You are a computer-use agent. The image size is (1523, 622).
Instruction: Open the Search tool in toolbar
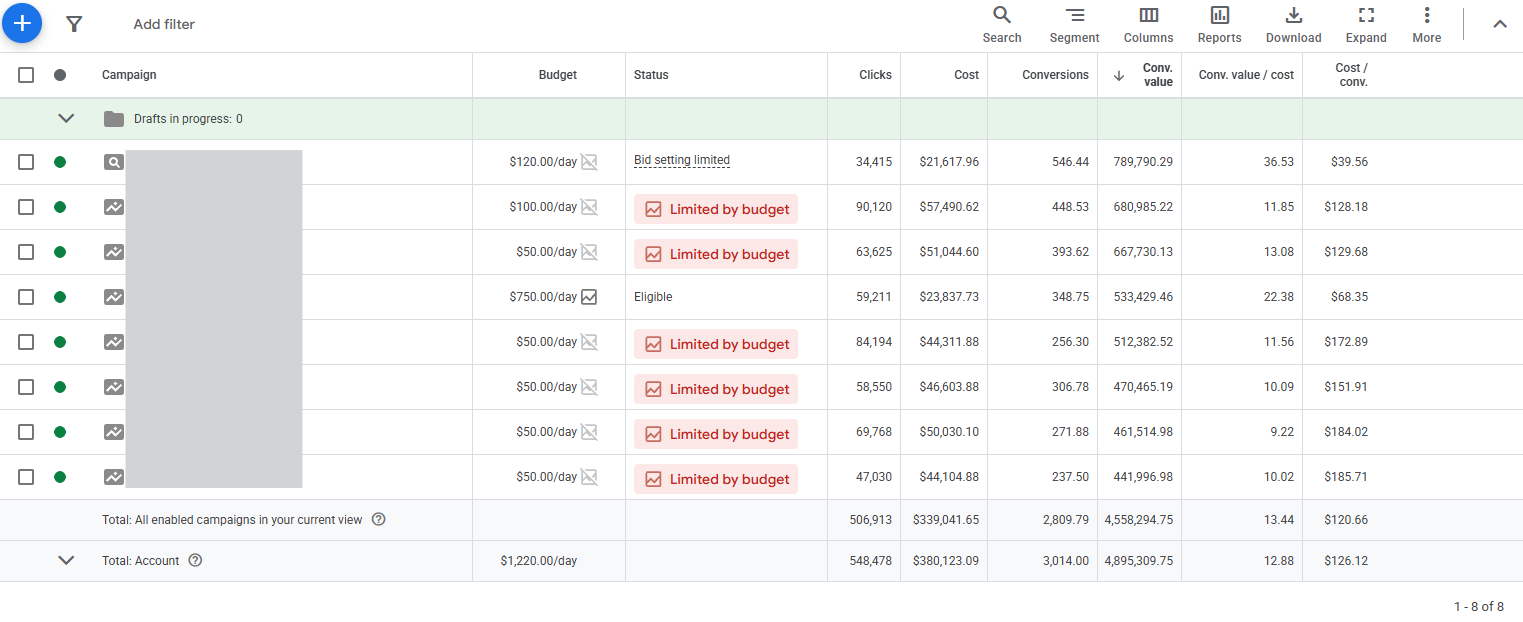(x=1001, y=25)
